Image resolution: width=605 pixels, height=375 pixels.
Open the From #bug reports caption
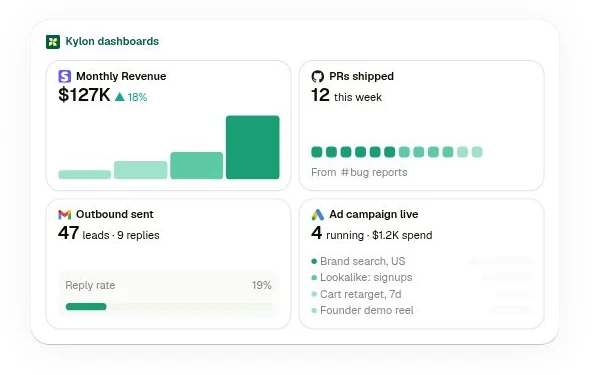point(359,172)
